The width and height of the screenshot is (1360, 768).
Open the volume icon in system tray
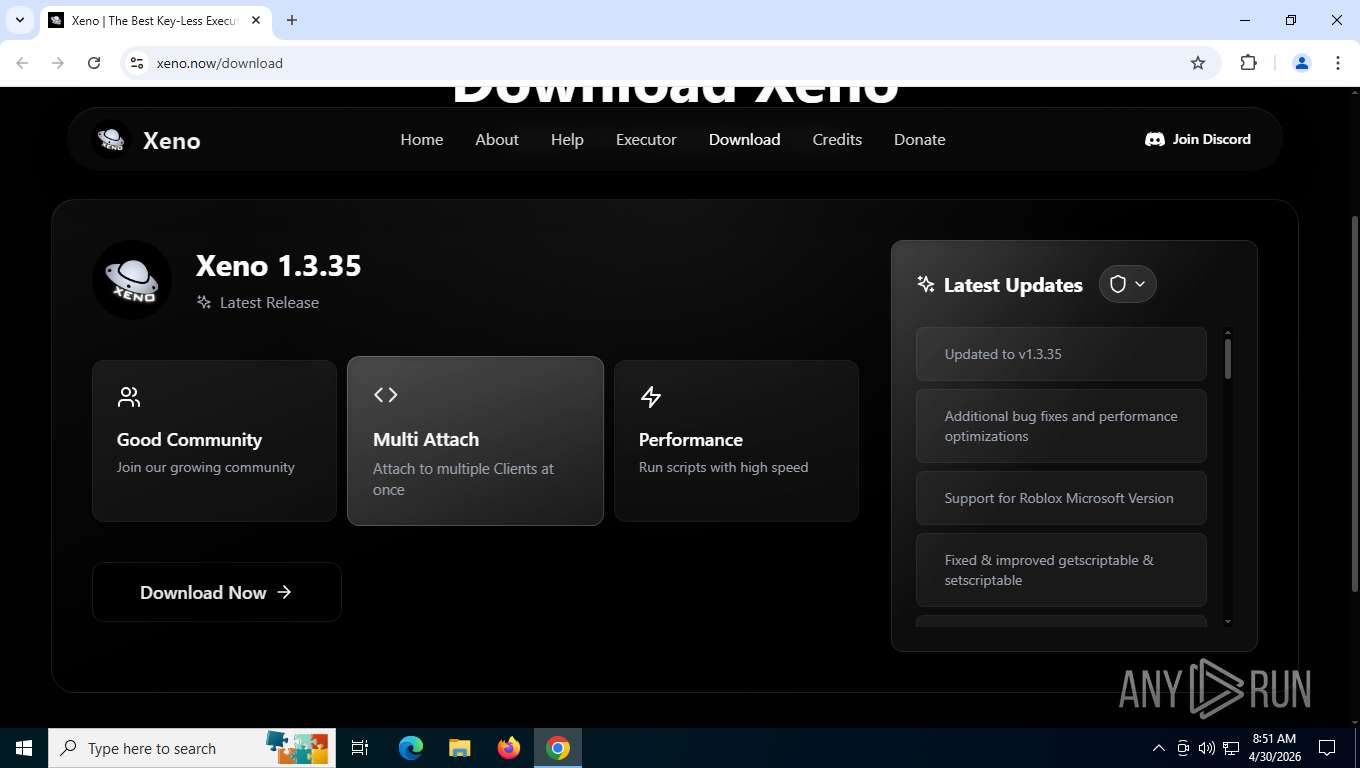coord(1206,748)
